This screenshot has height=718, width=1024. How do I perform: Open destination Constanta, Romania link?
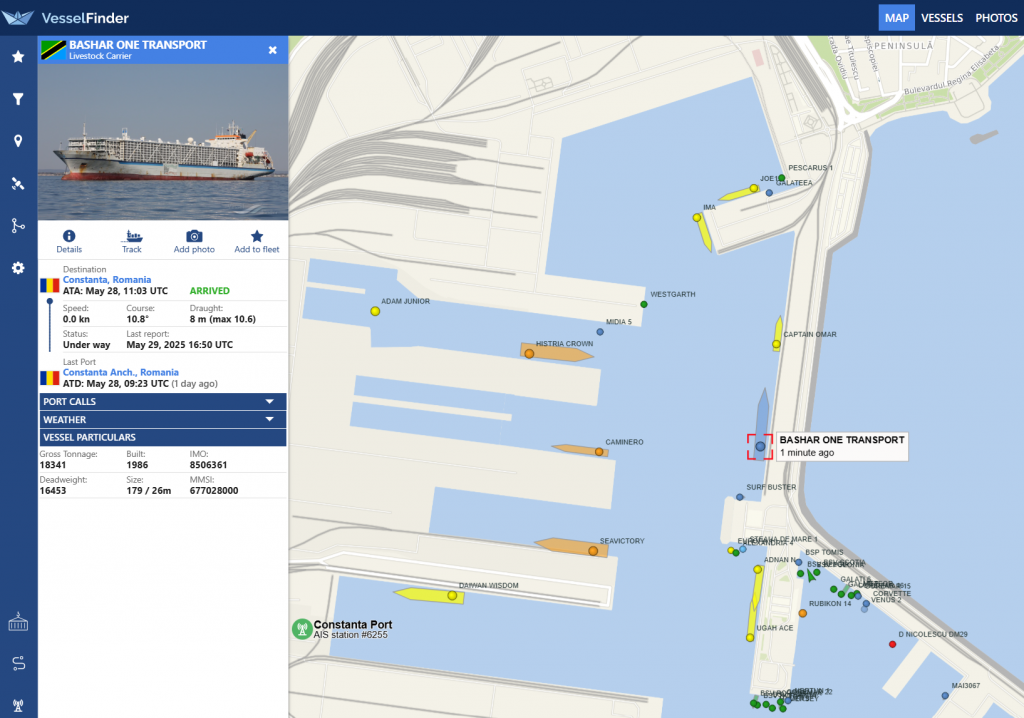106,280
